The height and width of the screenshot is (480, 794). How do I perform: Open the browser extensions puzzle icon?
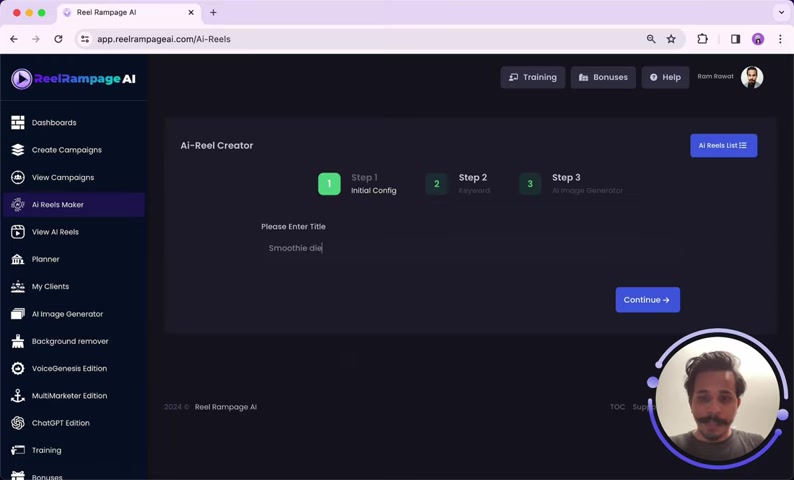click(x=702, y=39)
